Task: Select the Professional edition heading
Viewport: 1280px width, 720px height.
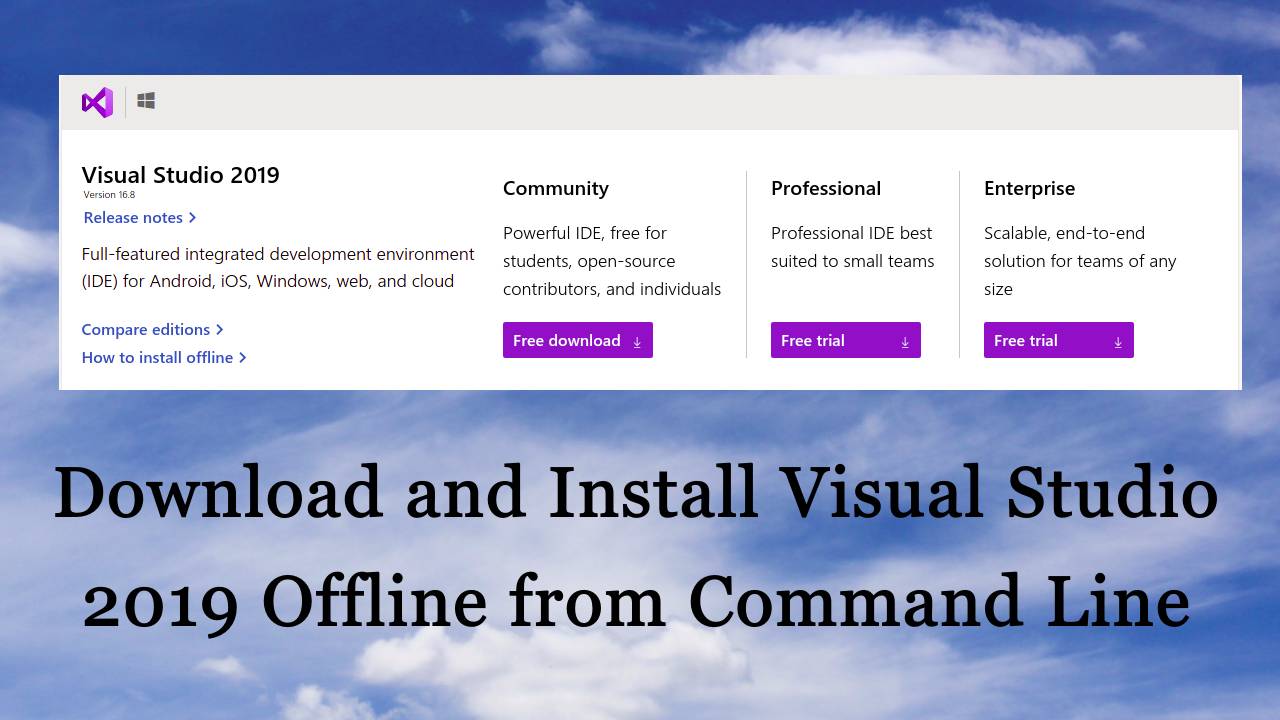Action: 826,188
